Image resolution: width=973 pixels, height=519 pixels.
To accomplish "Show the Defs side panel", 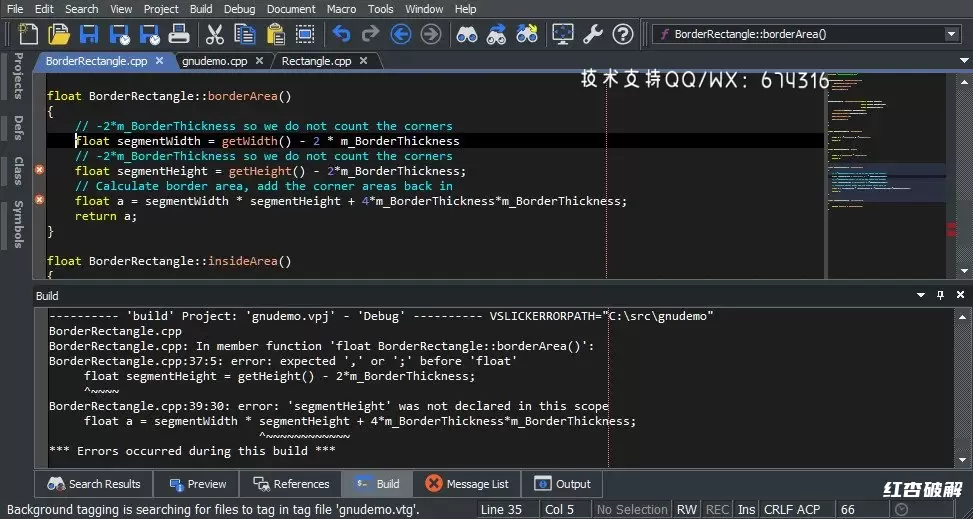I will point(18,127).
